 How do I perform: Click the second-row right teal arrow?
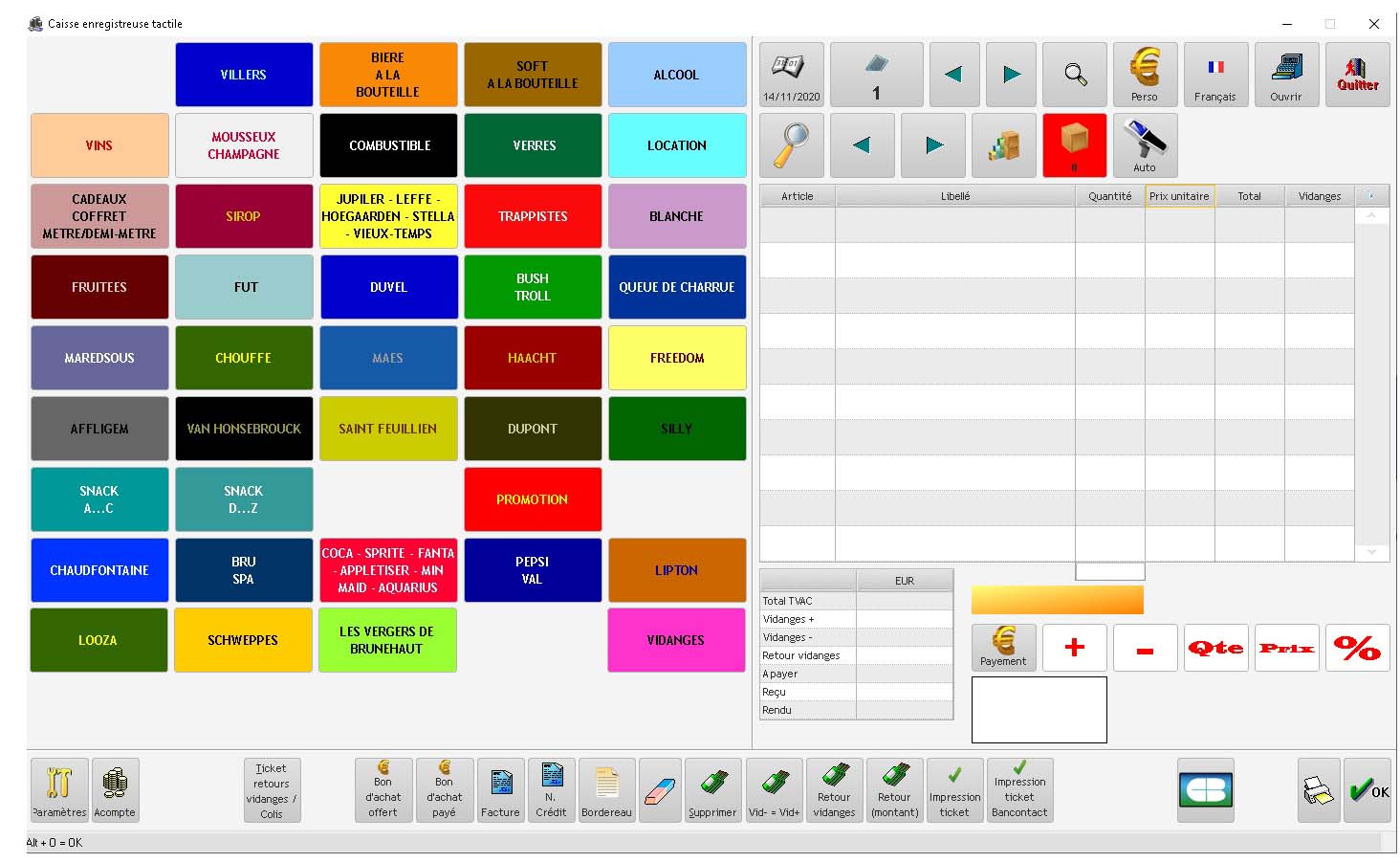point(933,145)
